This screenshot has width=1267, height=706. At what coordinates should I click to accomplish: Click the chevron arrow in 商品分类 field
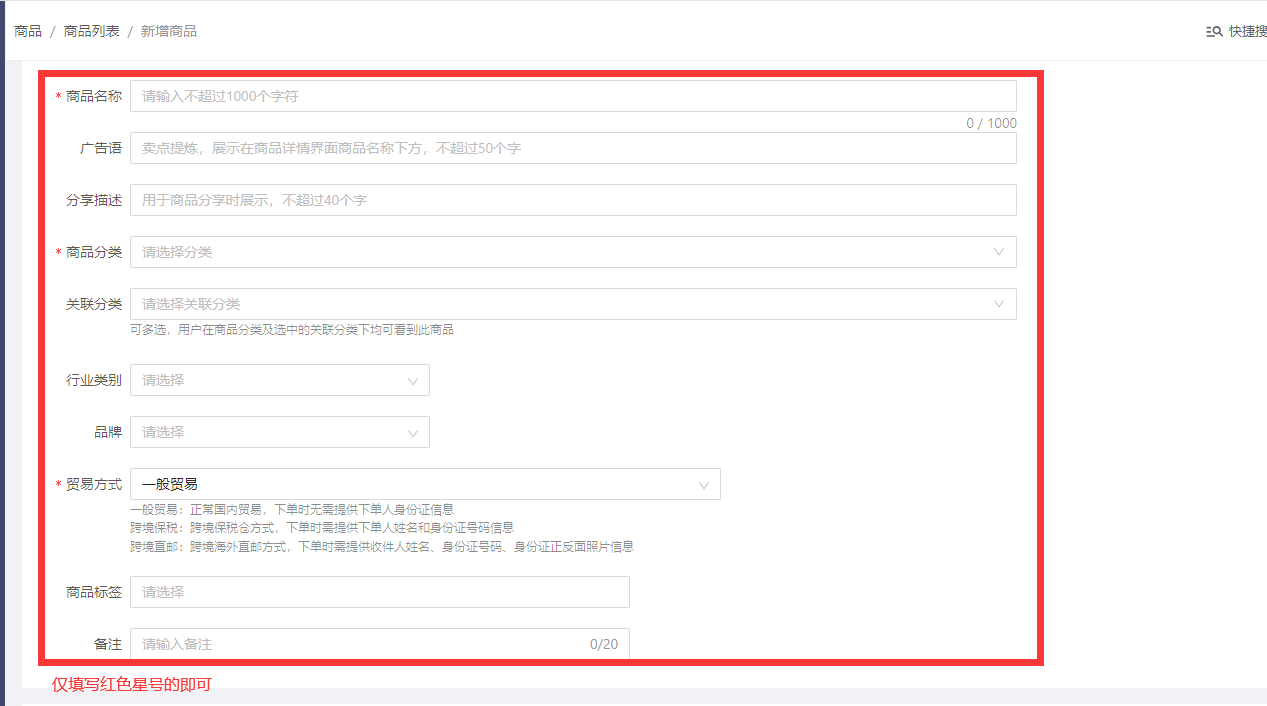coord(998,252)
